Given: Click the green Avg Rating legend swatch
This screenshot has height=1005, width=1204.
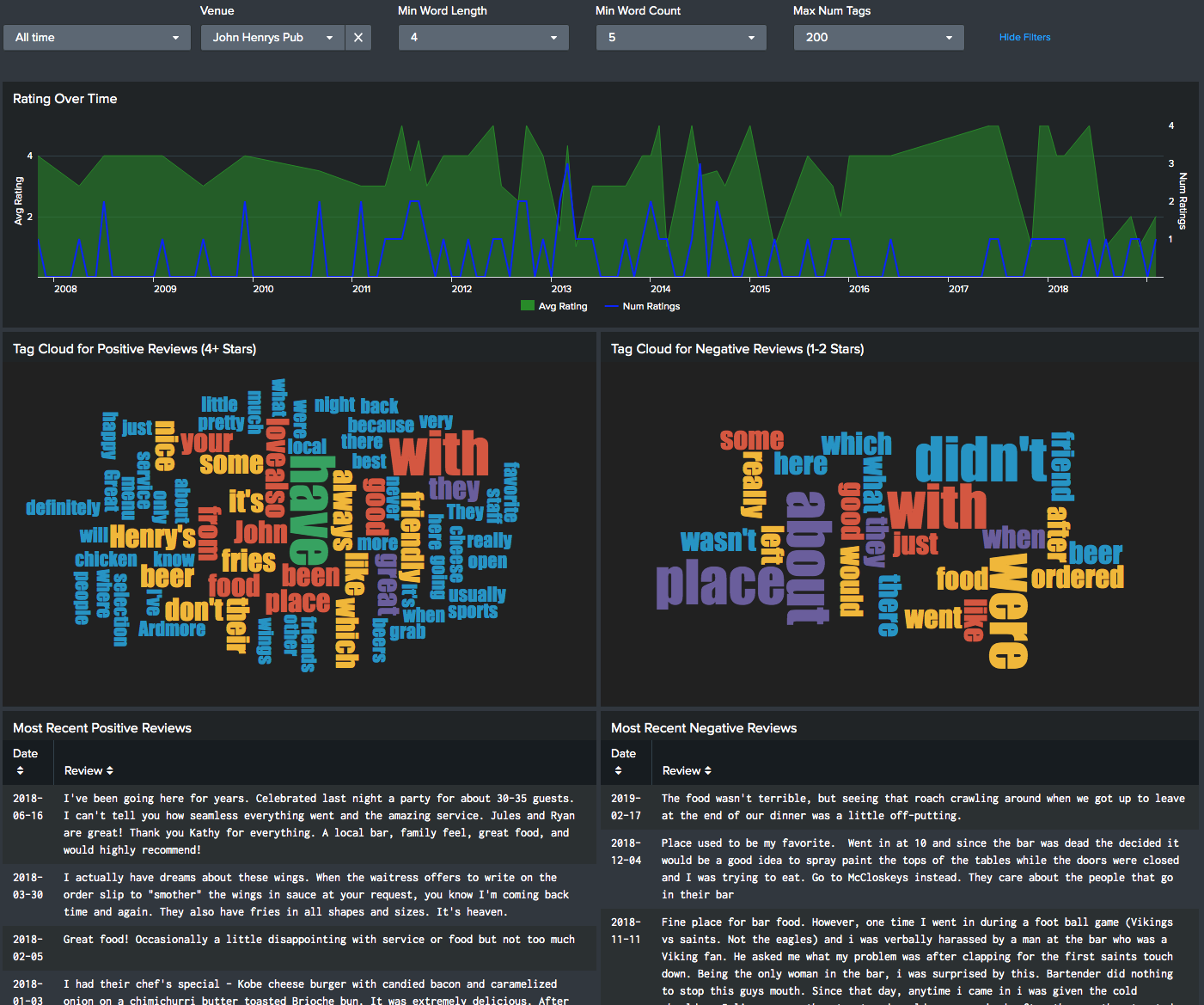Looking at the screenshot, I should [x=528, y=305].
